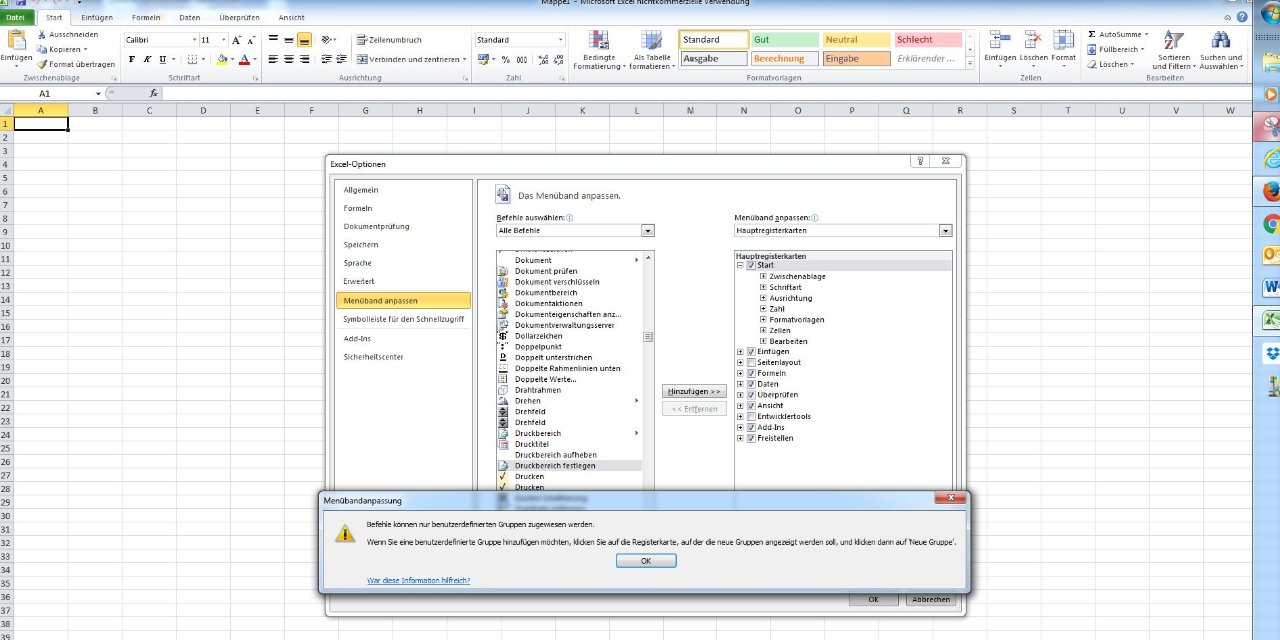Uncheck the Überprüfen checkbox in tree
Screen dimensions: 1280x640
click(x=751, y=395)
